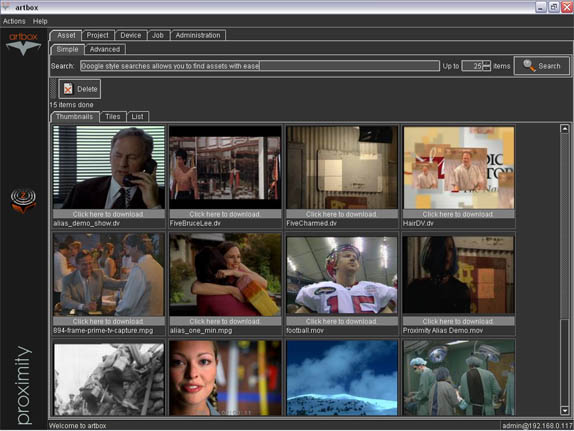Select the surgery room thumbnail
This screenshot has height=431, width=574.
pos(459,379)
